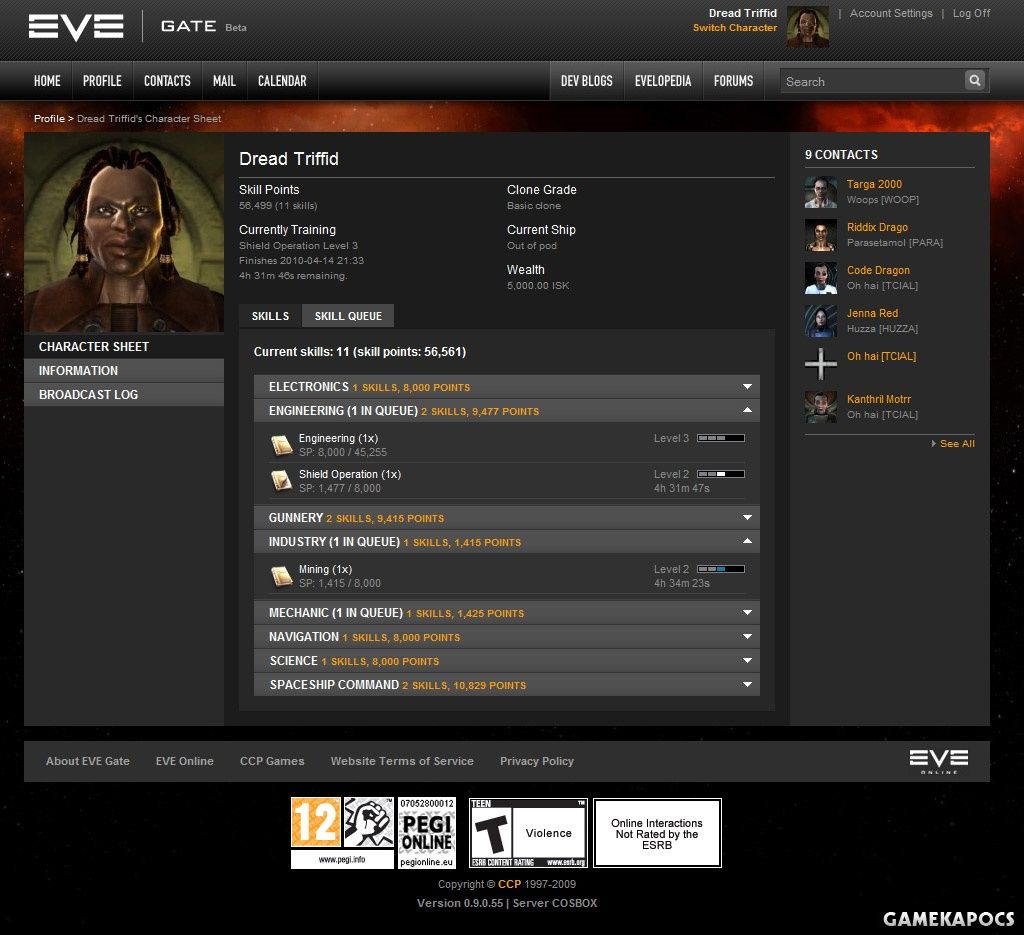The width and height of the screenshot is (1024, 935).
Task: Click the Mining skill book icon
Action: (x=281, y=576)
